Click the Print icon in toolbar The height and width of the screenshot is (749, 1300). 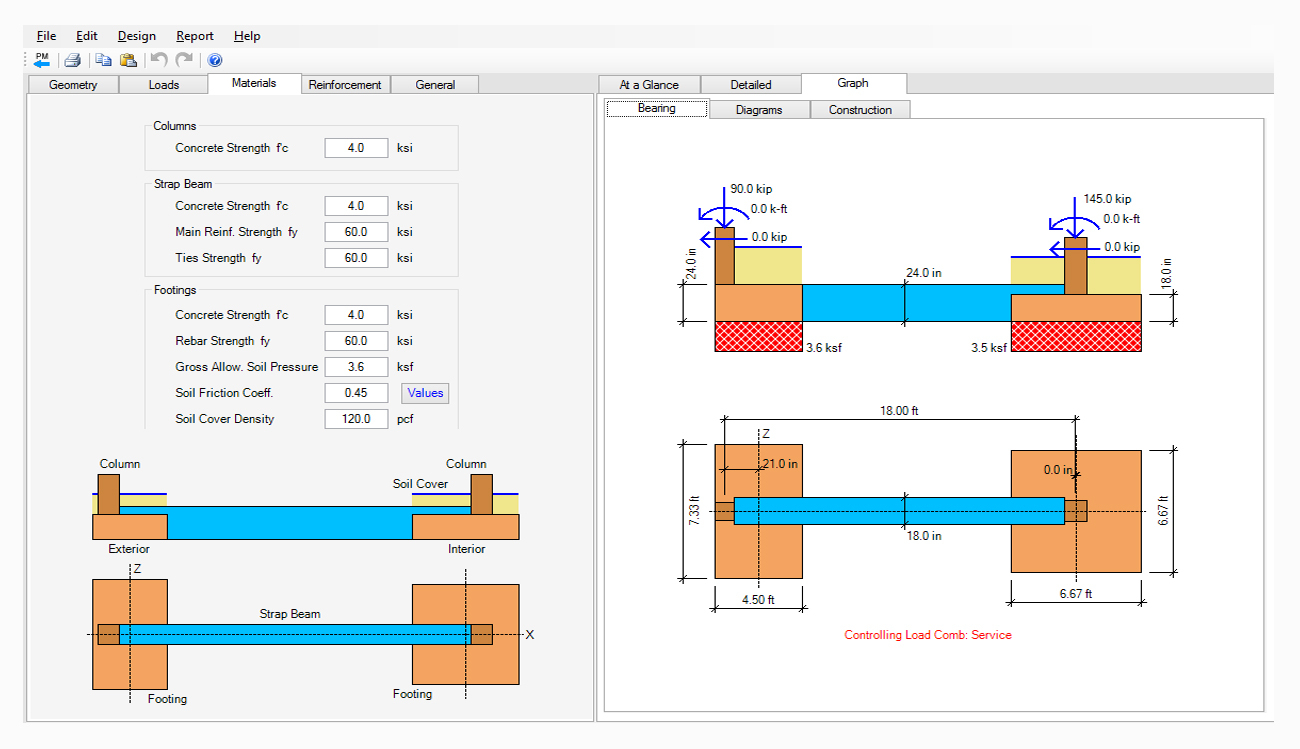[73, 60]
